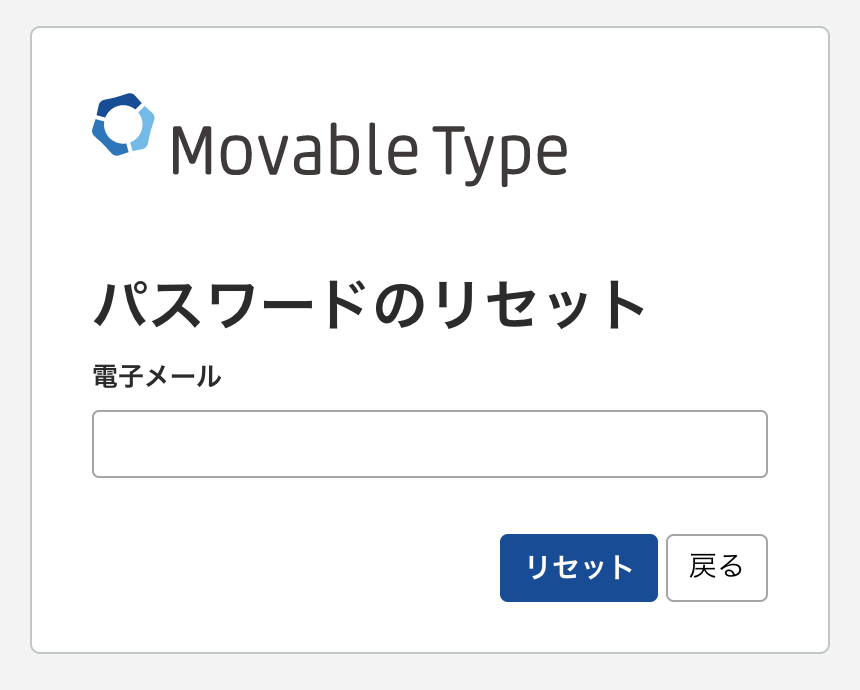Focus the 電子メール email input field

(x=429, y=444)
